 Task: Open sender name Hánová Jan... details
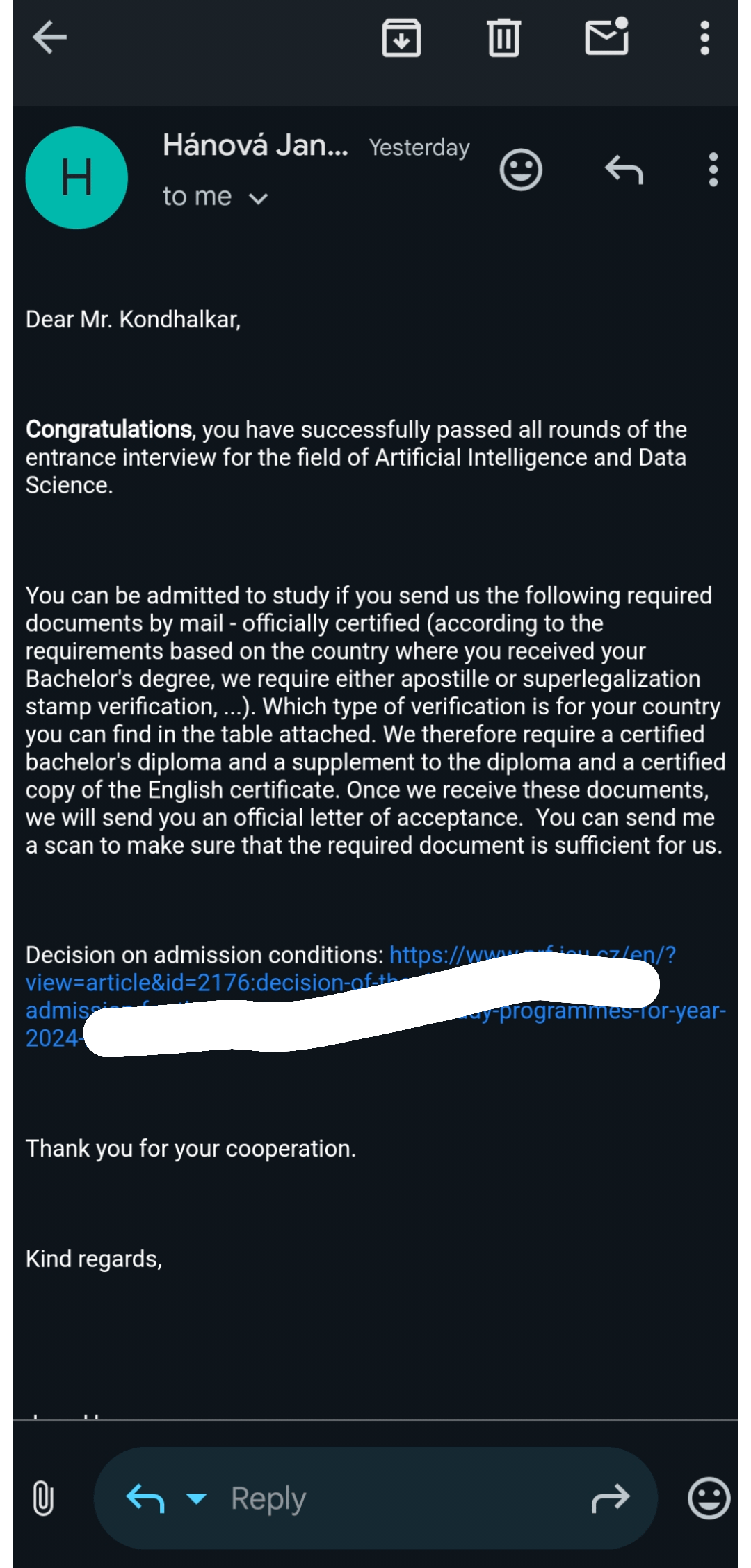coord(255,145)
